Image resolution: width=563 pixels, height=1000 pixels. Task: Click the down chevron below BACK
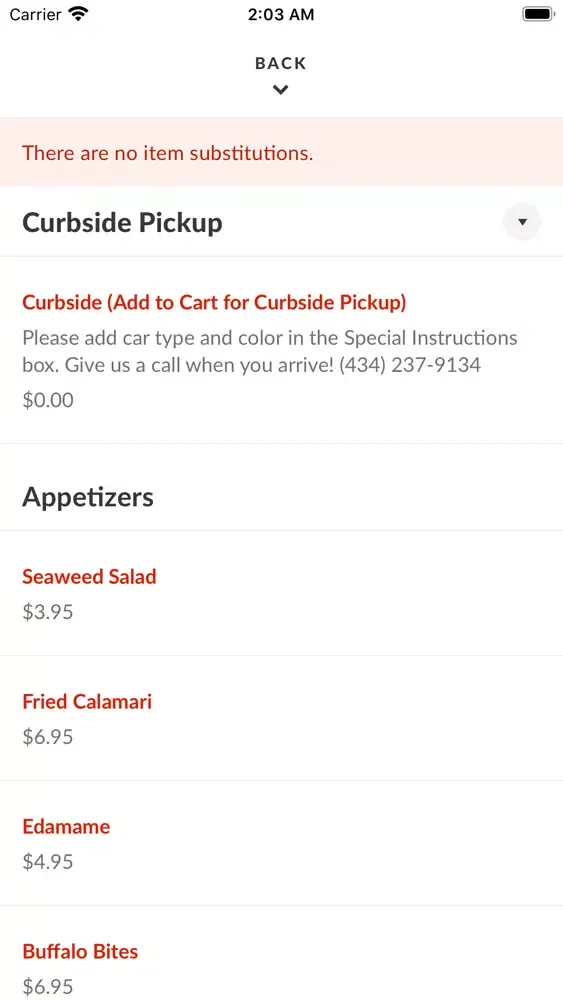coord(281,90)
